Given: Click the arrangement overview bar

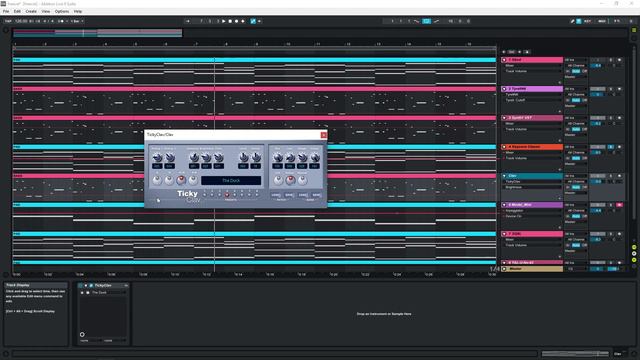Looking at the screenshot, I should tap(98, 33).
